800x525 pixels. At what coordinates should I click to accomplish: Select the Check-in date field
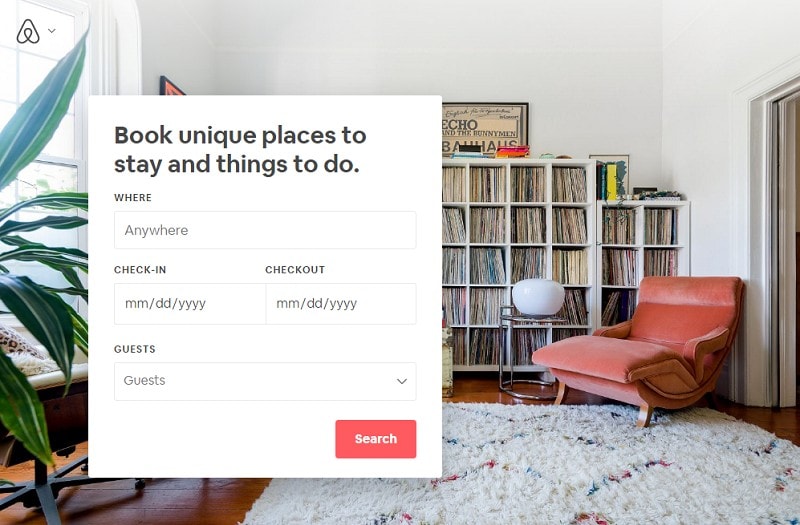click(x=190, y=304)
